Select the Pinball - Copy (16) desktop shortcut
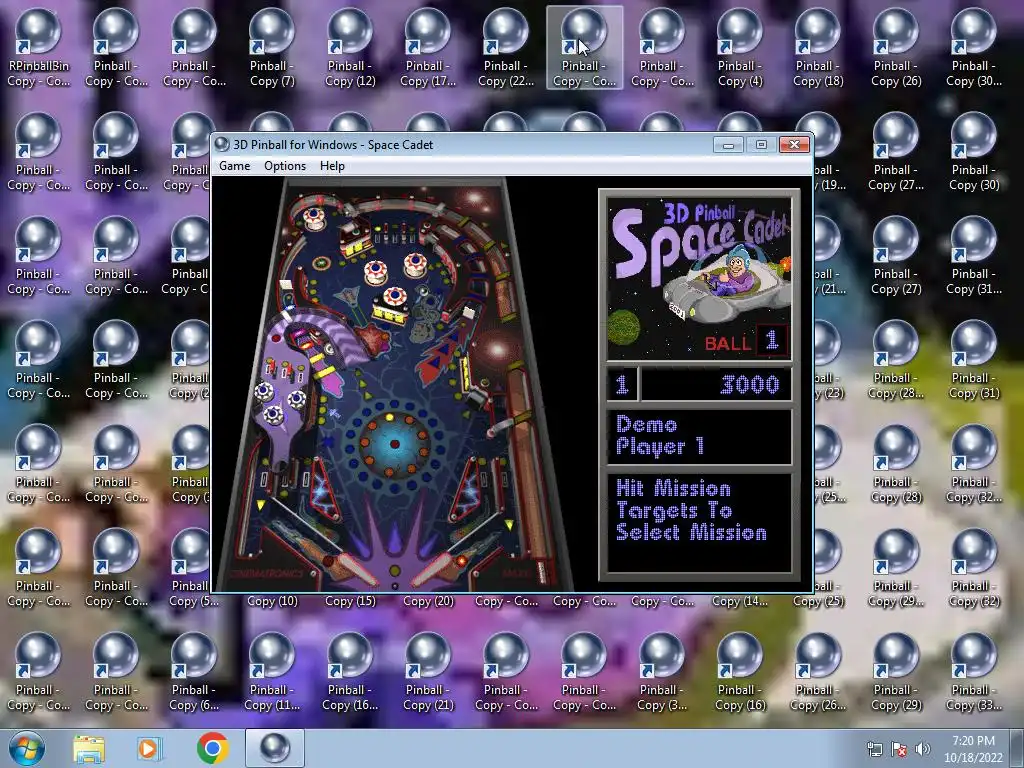 click(740, 673)
